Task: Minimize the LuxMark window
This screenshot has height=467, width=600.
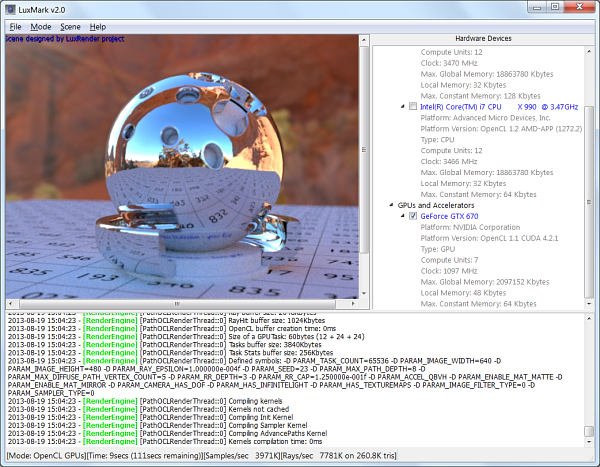Action: pos(537,7)
